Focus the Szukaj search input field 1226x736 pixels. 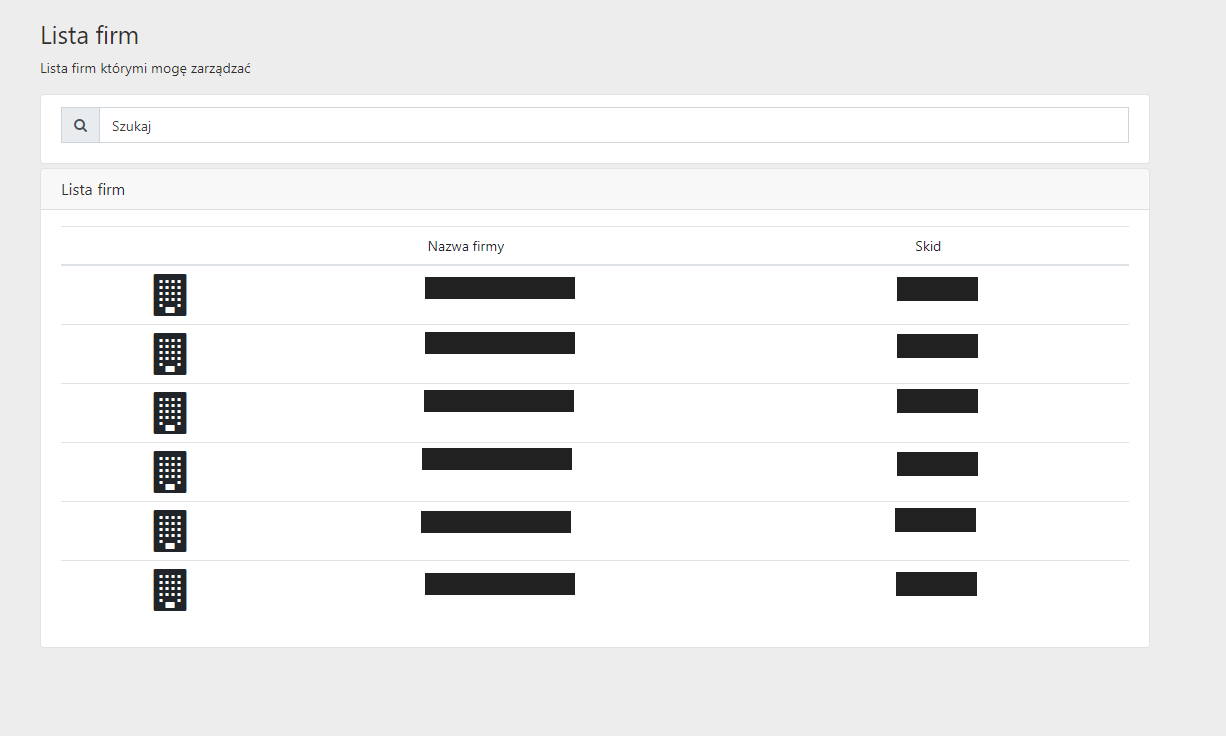(x=613, y=126)
